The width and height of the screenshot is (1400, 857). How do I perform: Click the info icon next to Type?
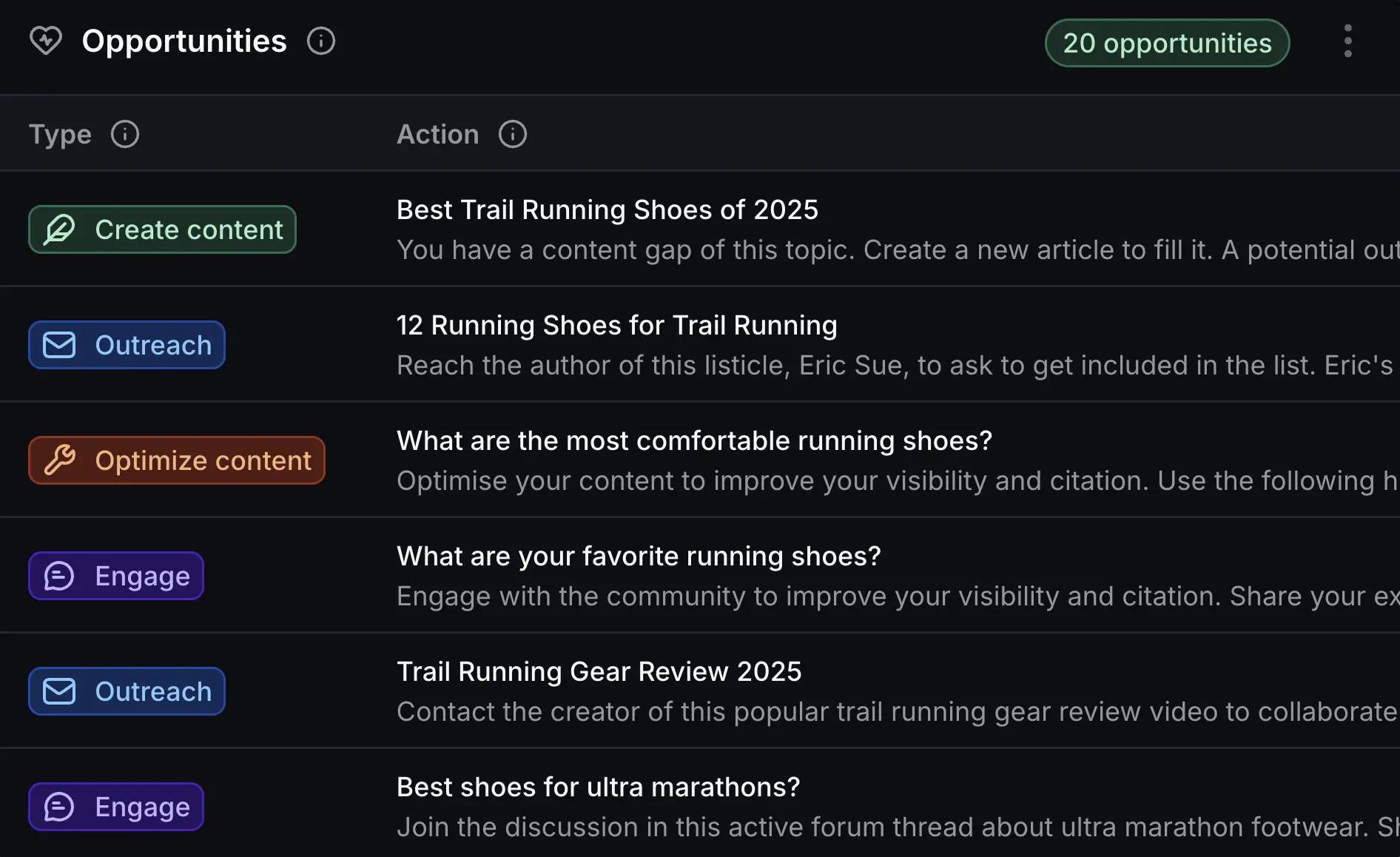[125, 134]
